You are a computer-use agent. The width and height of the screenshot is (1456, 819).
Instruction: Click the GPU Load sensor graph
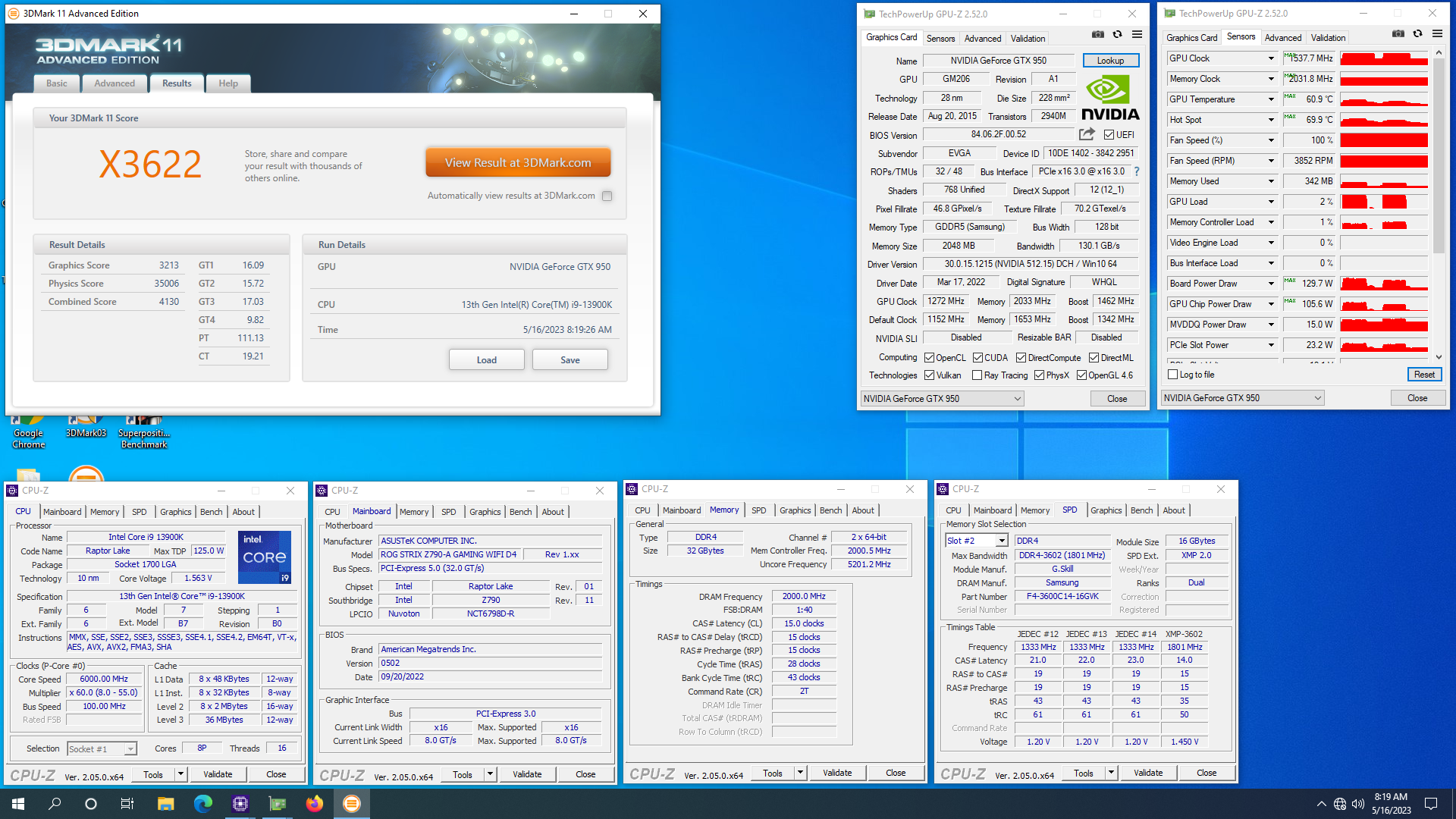click(x=1384, y=202)
